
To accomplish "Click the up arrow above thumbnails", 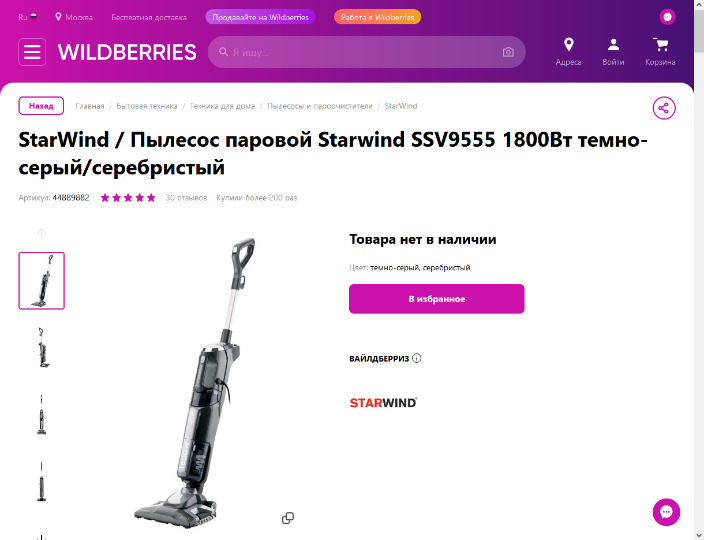I will point(41,233).
